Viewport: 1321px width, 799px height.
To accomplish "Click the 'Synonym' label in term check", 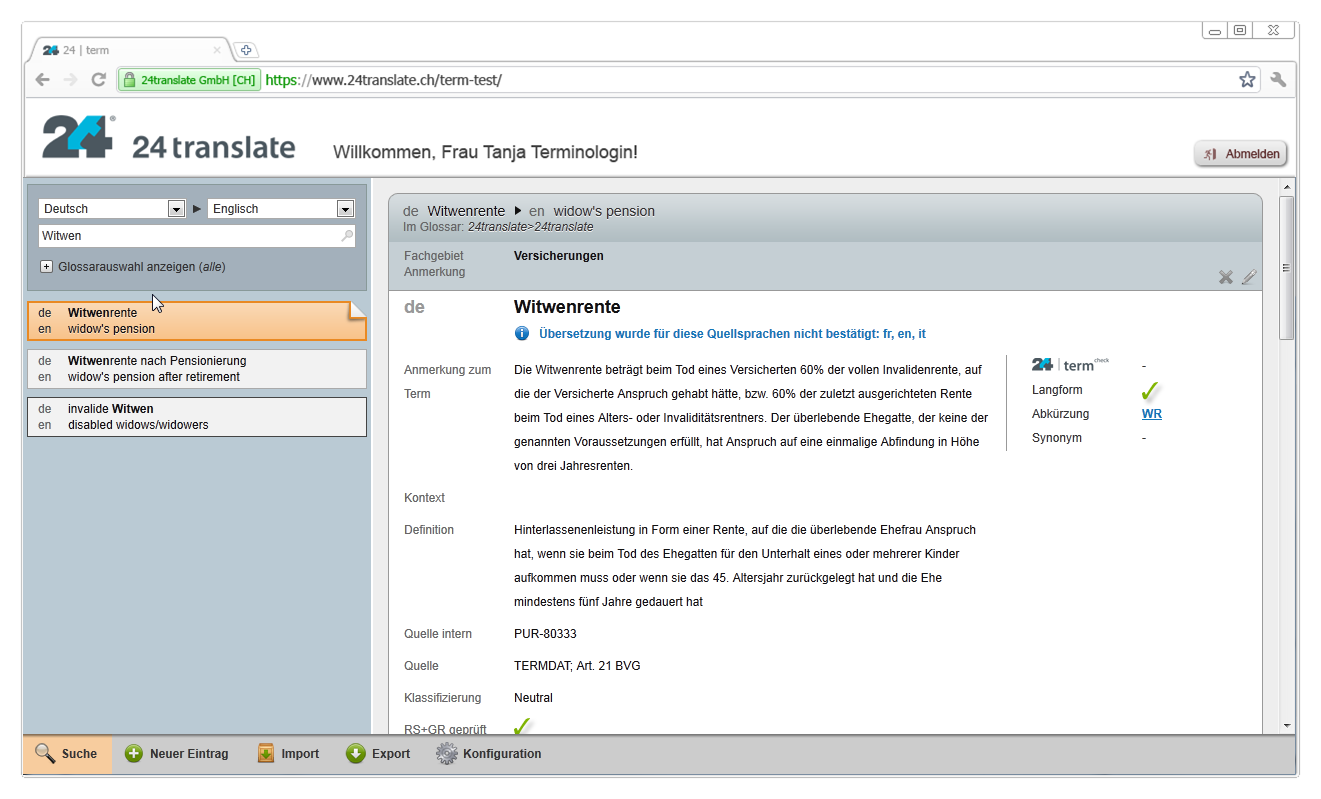I will coord(1057,438).
